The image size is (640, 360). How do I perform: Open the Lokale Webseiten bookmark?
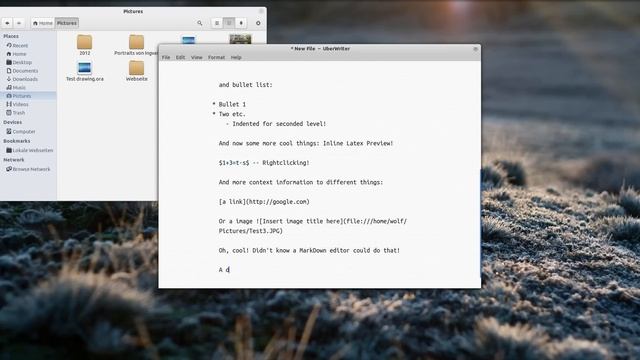point(30,150)
